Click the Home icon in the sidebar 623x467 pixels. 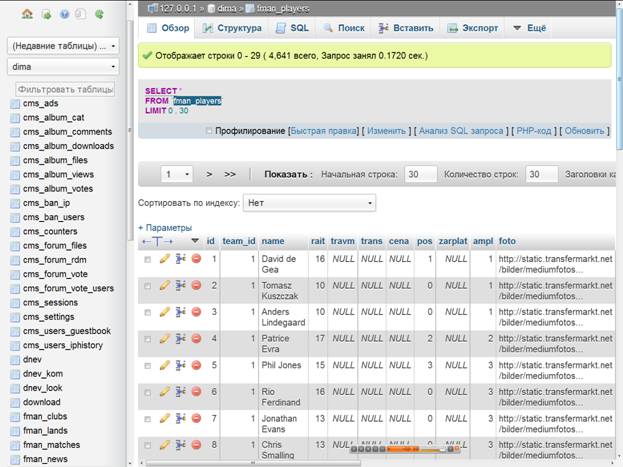point(27,15)
